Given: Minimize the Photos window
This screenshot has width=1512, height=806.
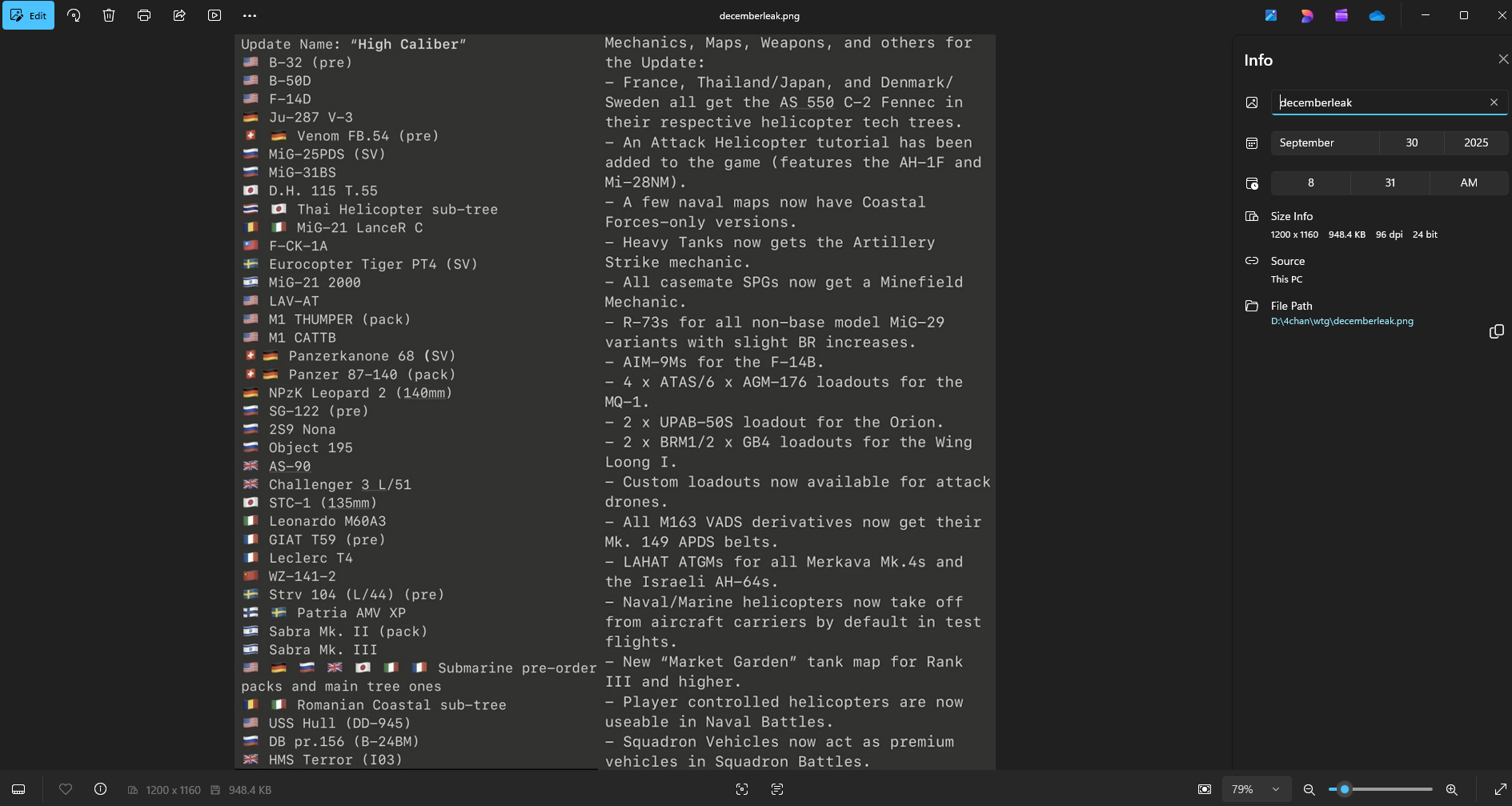Looking at the screenshot, I should tap(1425, 15).
